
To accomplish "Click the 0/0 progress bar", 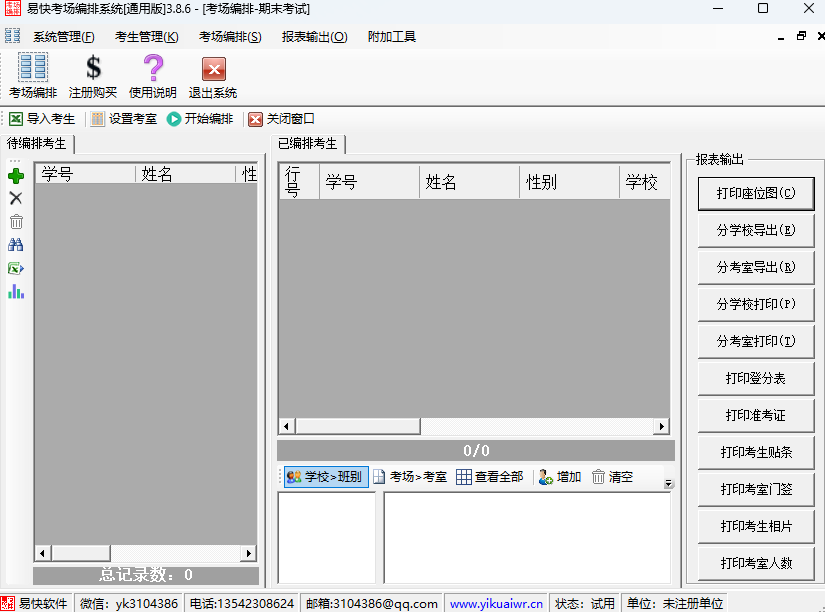I will (x=476, y=450).
